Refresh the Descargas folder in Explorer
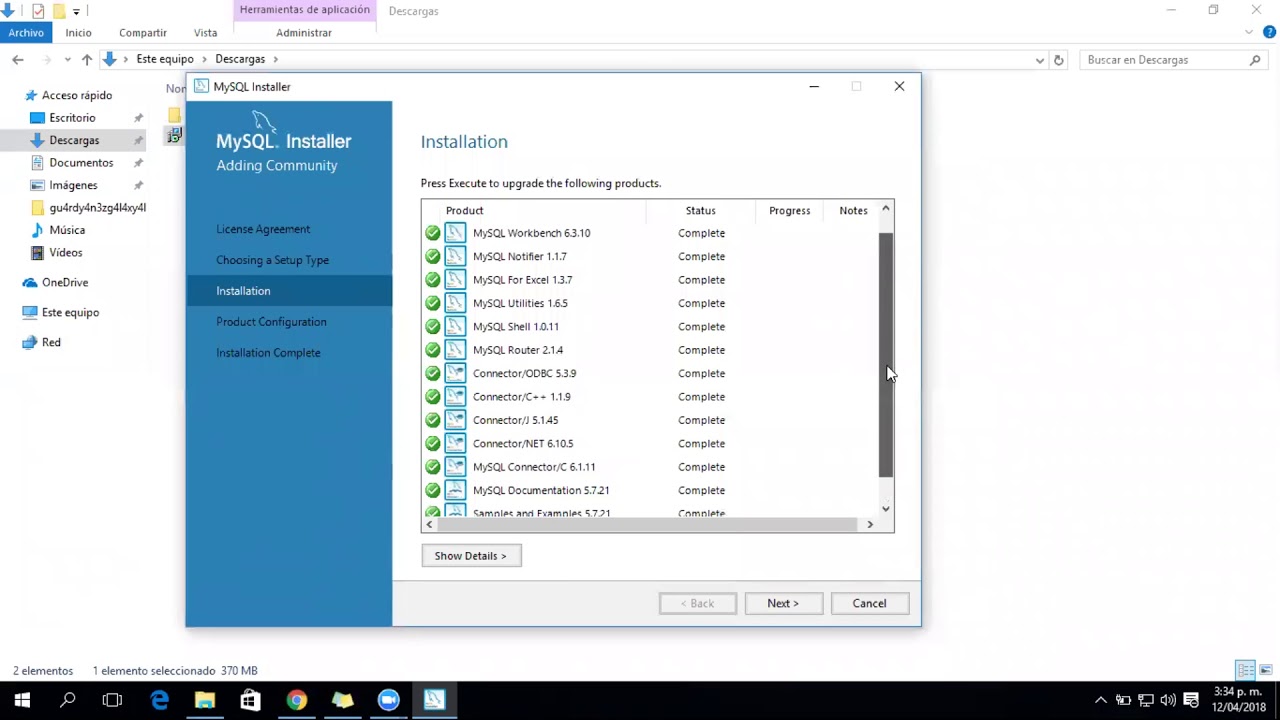 pyautogui.click(x=1059, y=60)
